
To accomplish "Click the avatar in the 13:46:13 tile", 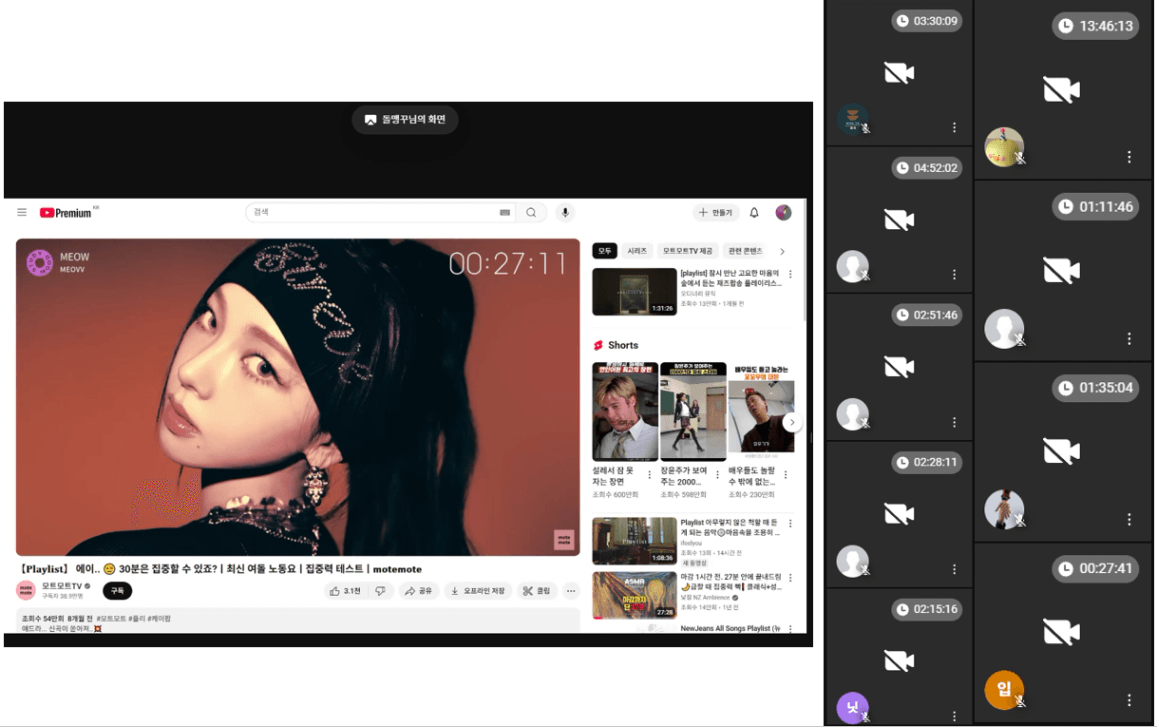I will tap(1004, 147).
